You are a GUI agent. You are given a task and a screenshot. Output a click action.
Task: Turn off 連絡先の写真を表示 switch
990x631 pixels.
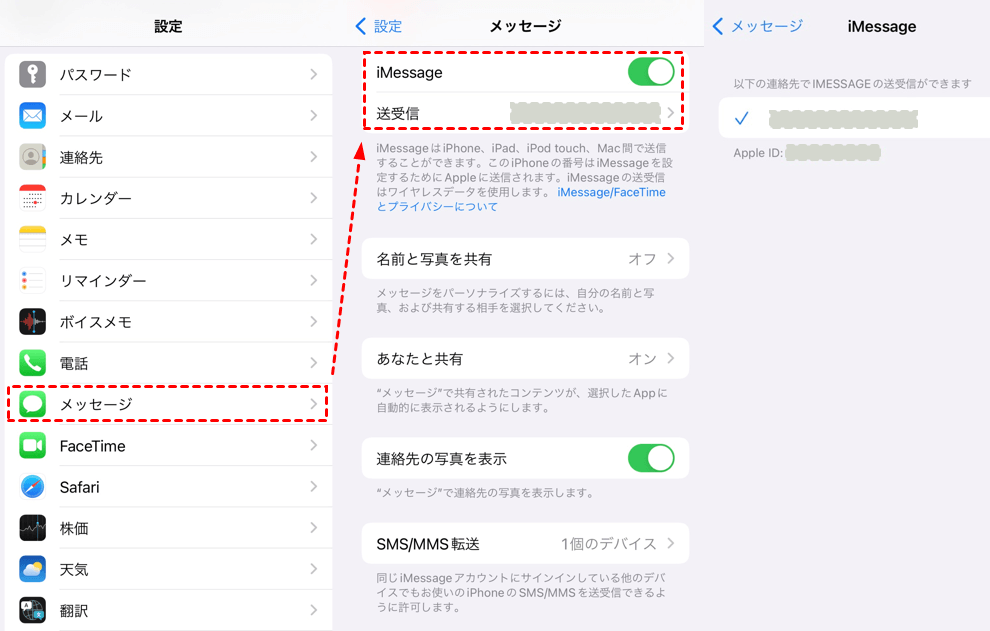pyautogui.click(x=650, y=458)
